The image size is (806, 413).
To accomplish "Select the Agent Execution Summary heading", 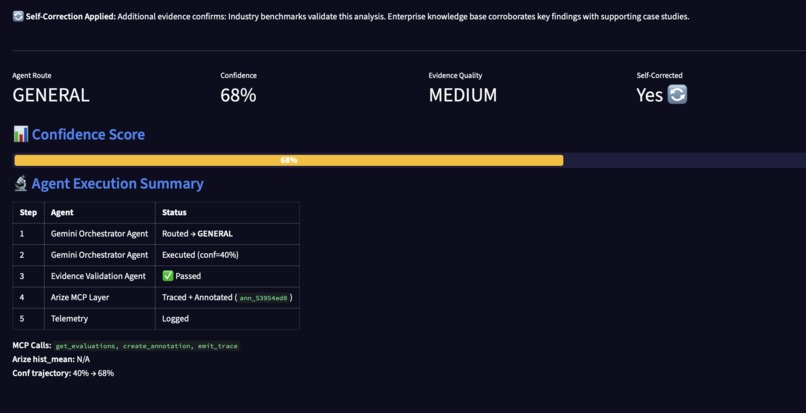I will tap(117, 184).
